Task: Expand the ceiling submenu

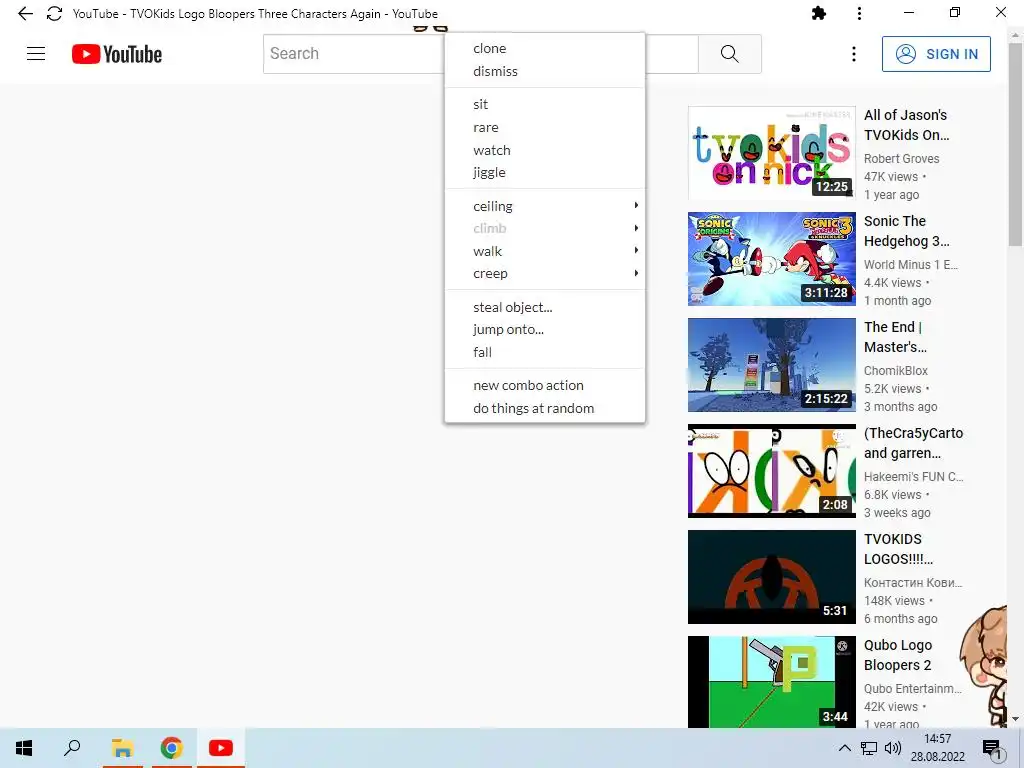Action: click(x=545, y=206)
